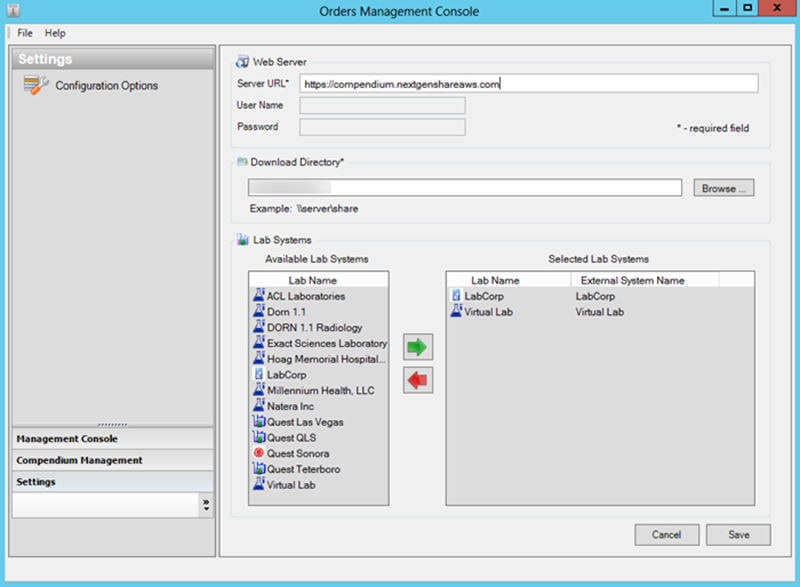
Task: Minimize the Orders Management Console window
Action: (724, 8)
